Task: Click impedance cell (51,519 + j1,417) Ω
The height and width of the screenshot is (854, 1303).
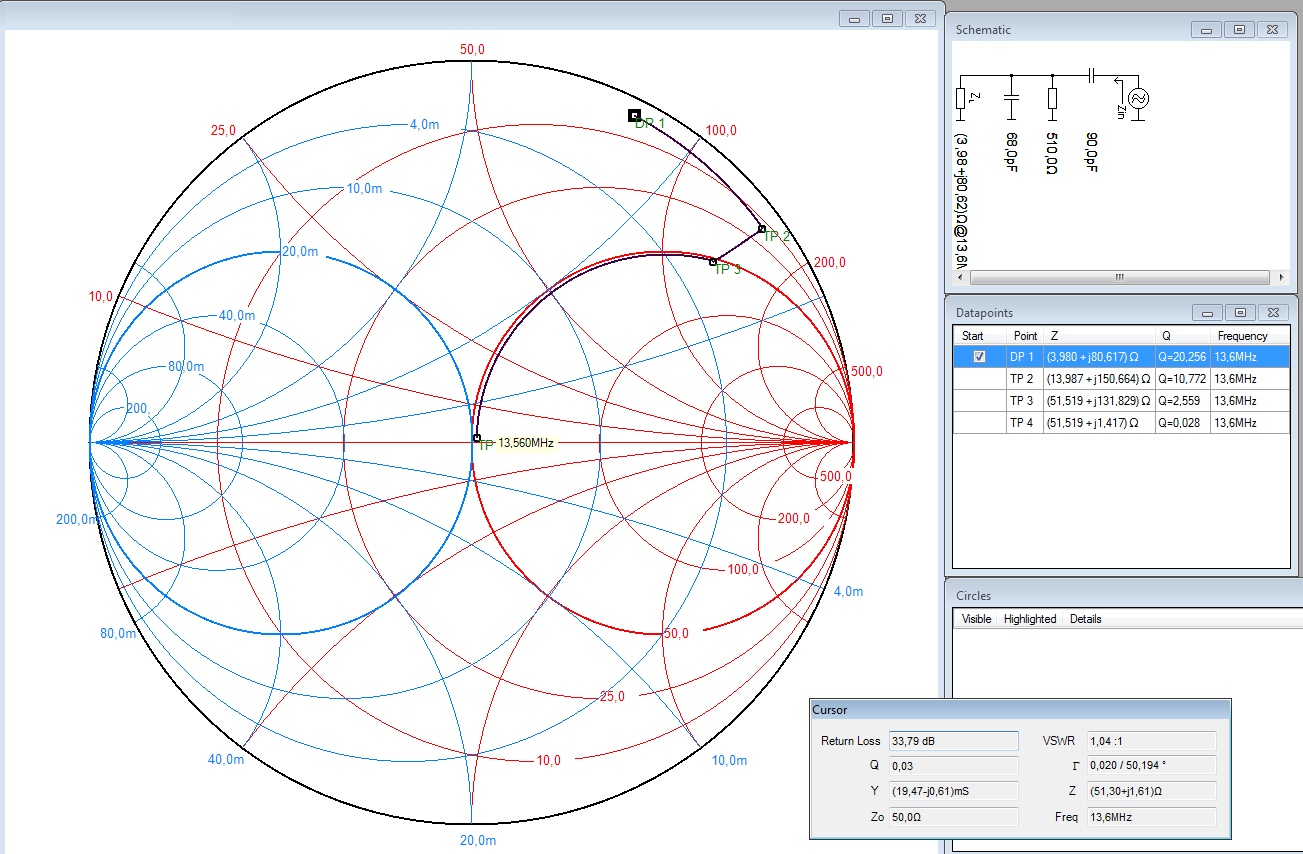Action: (1099, 423)
